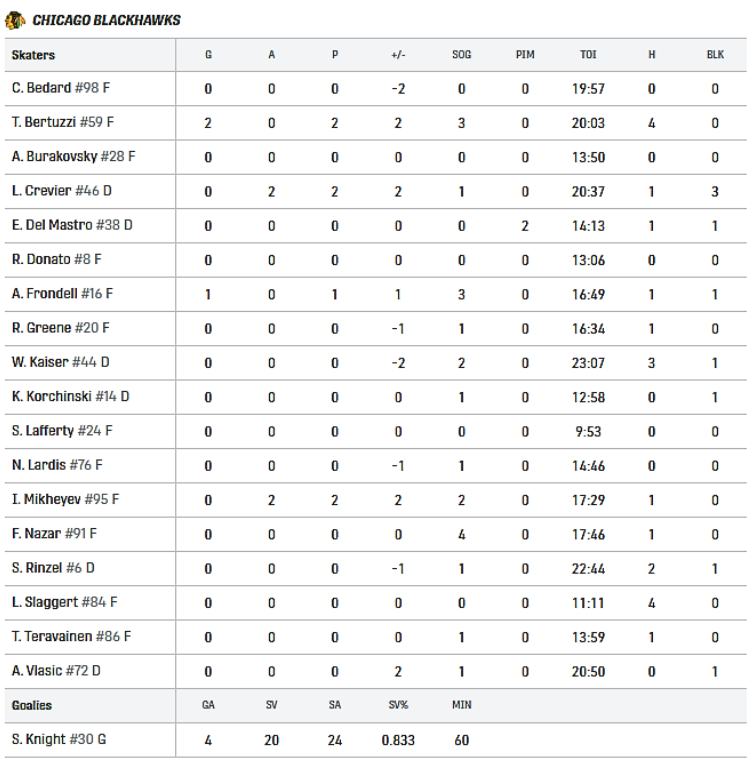This screenshot has width=749, height=768.
Task: Open T. Bertuzzi #59 player link
Action: (63, 123)
